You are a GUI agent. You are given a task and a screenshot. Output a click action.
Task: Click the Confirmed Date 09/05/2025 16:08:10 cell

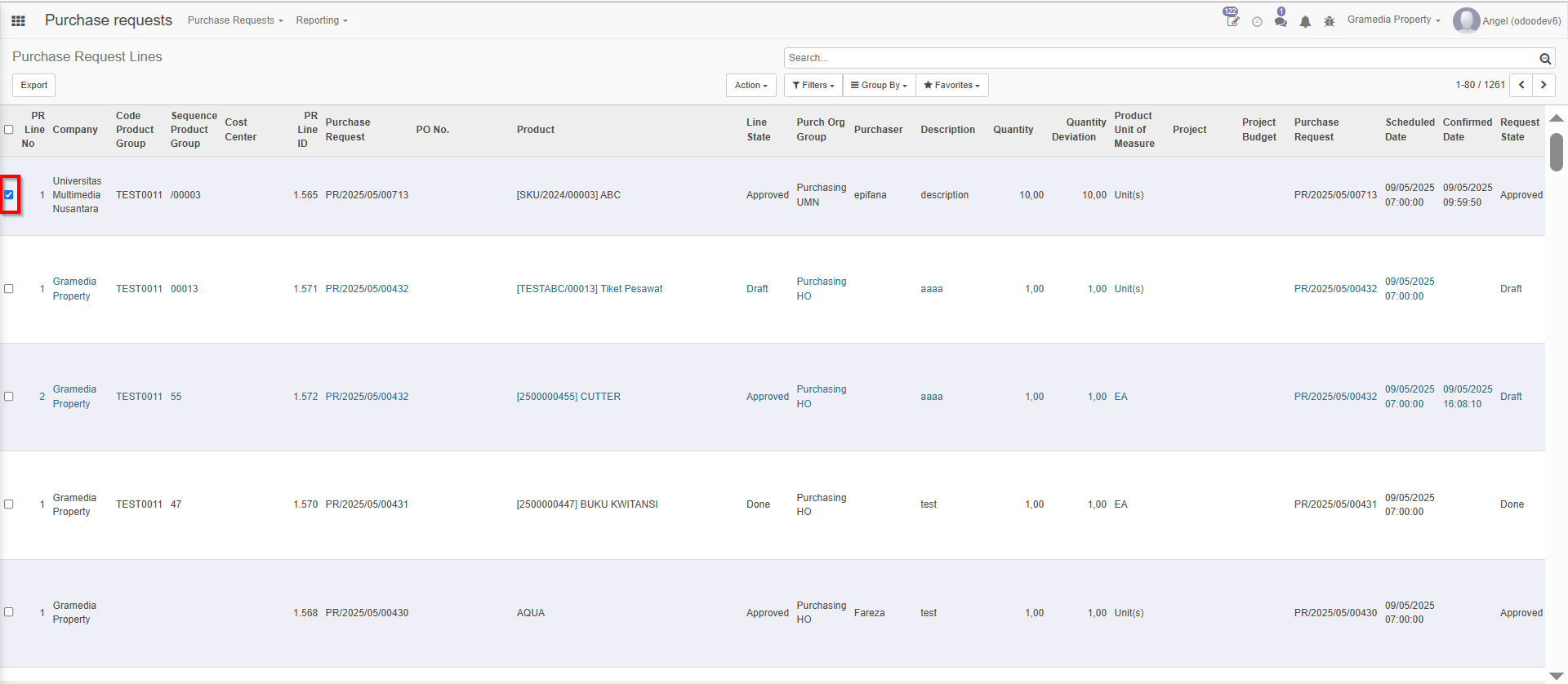point(1468,397)
